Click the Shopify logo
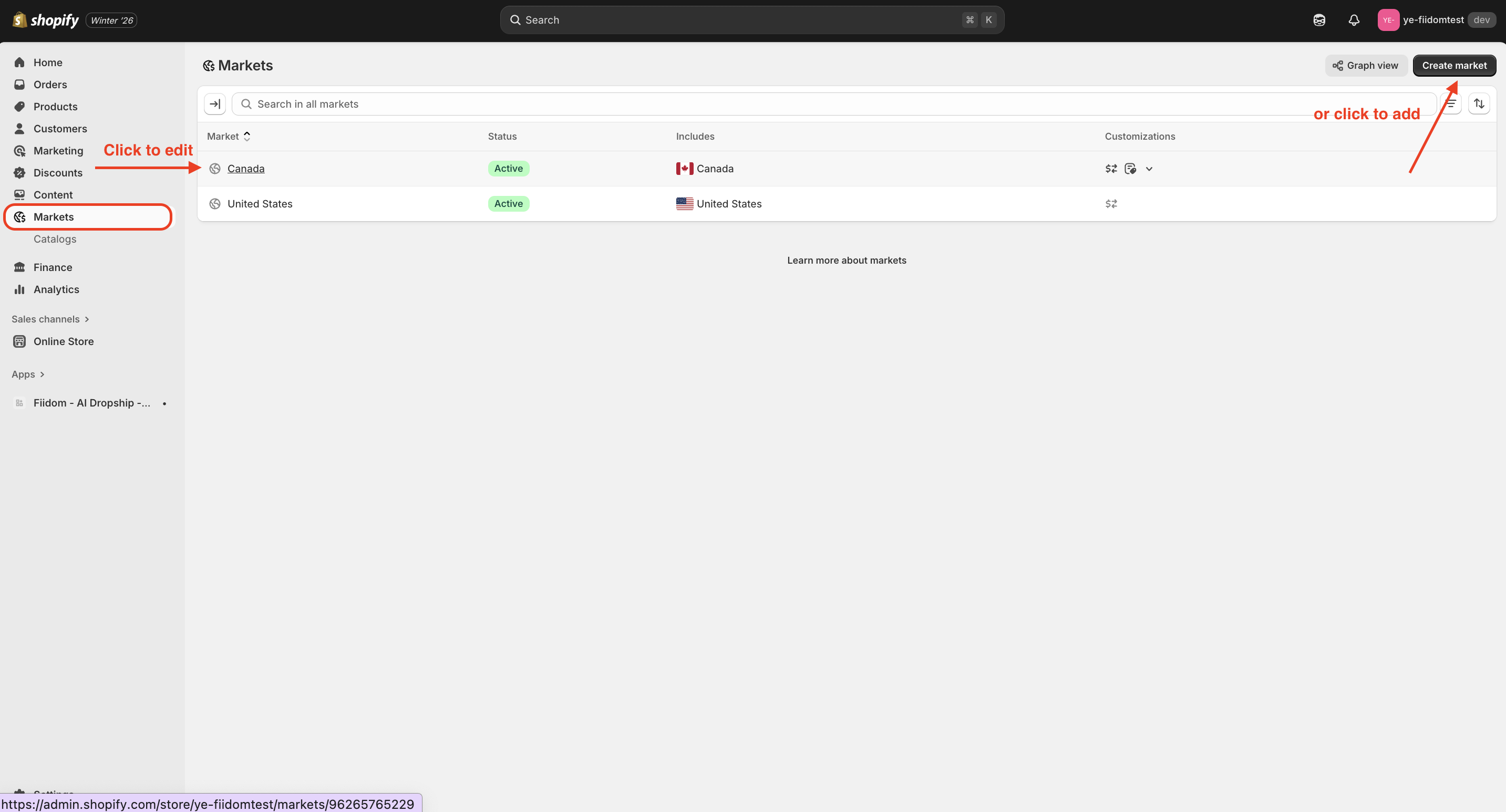This screenshot has width=1506, height=812. pos(46,20)
